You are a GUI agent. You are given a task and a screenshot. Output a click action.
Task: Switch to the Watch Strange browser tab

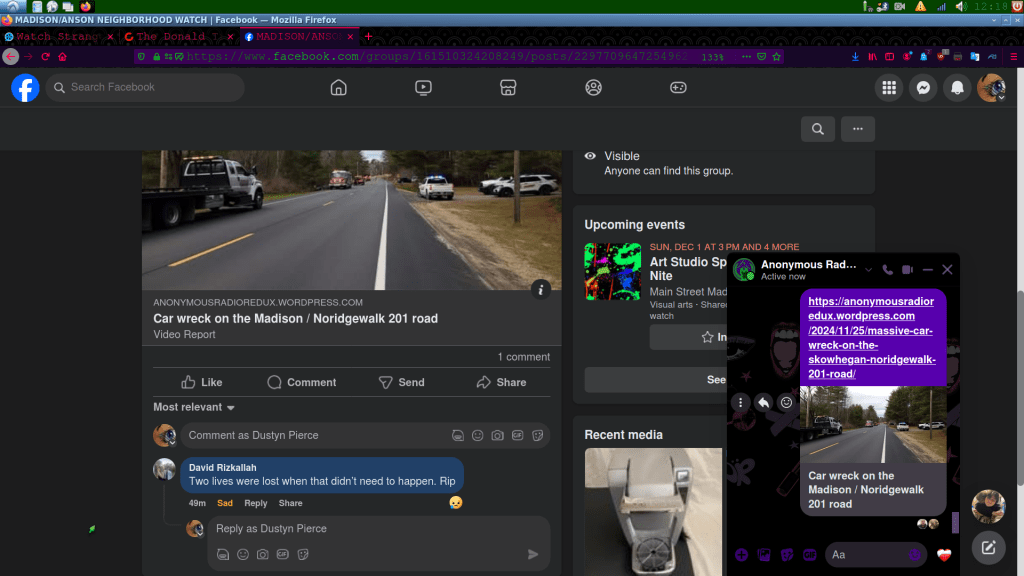click(58, 37)
